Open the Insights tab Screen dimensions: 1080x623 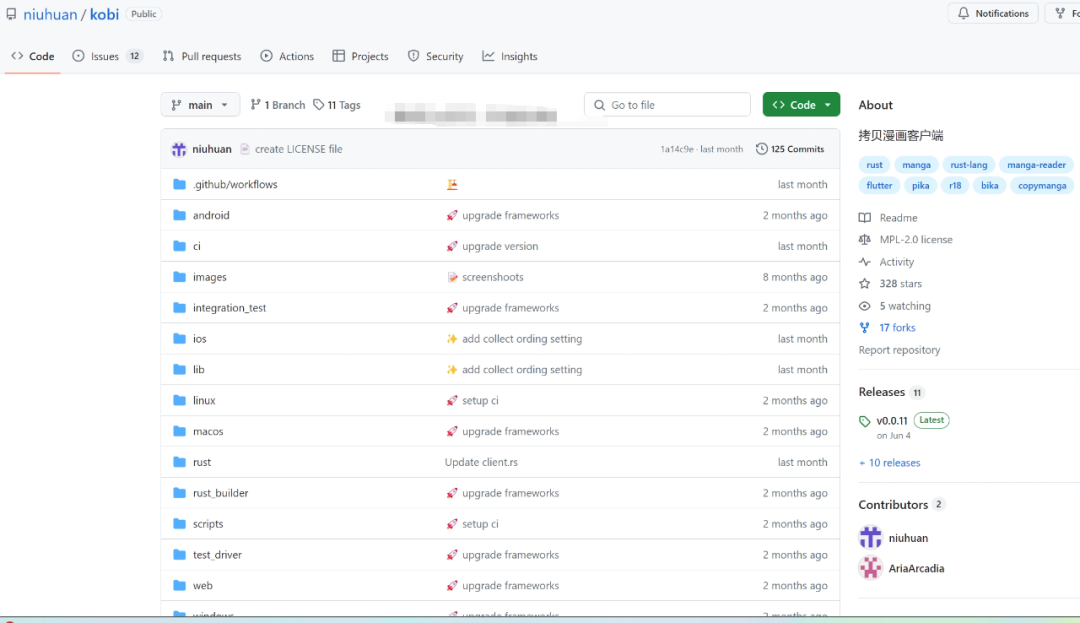(x=510, y=56)
